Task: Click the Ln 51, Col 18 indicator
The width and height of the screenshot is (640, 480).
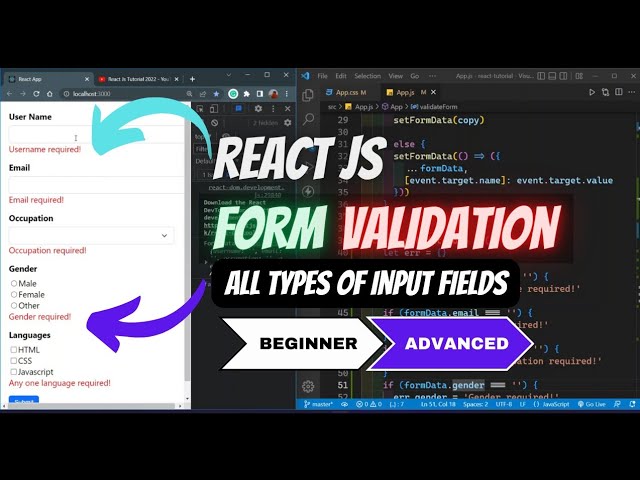Action: pos(438,404)
